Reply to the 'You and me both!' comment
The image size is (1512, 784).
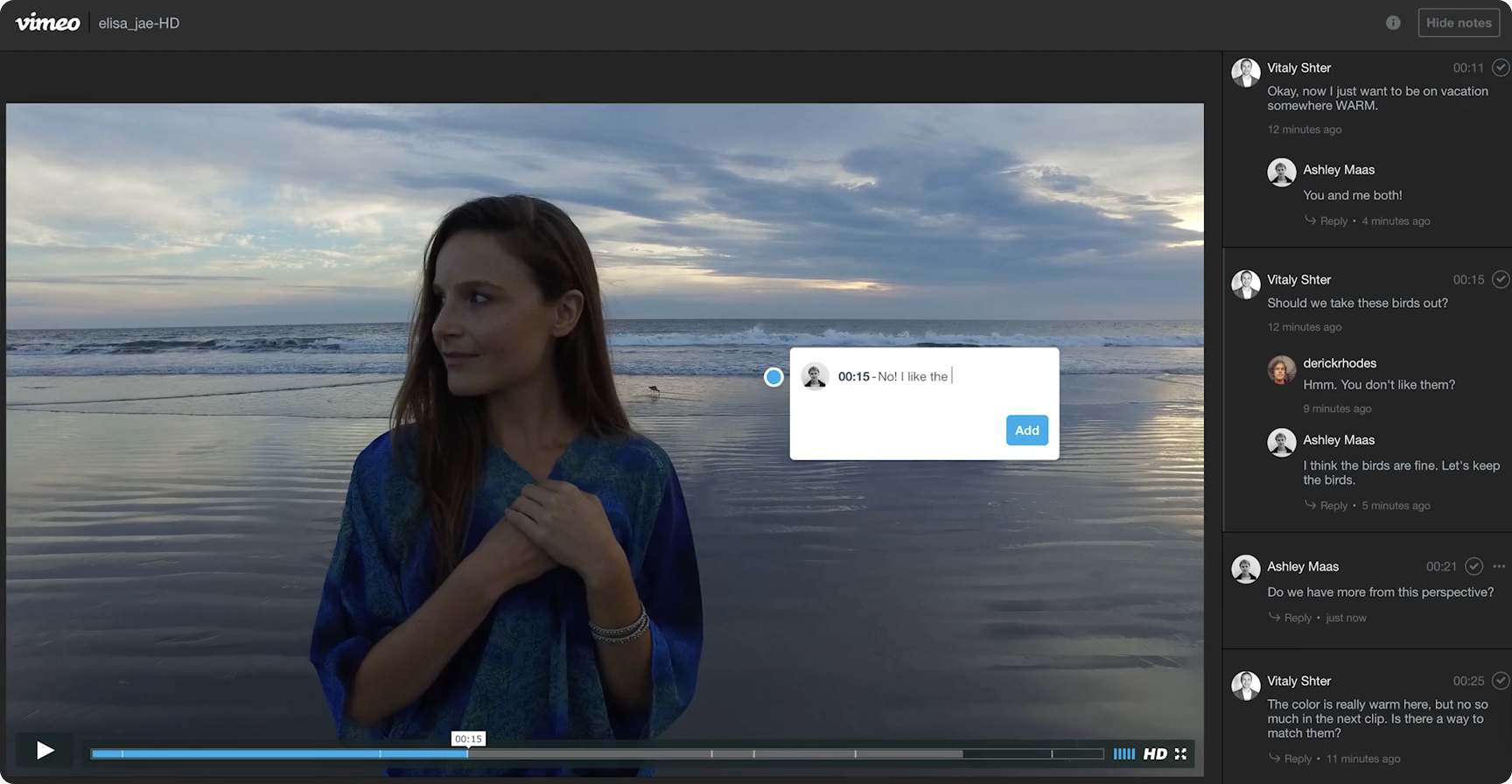point(1326,220)
